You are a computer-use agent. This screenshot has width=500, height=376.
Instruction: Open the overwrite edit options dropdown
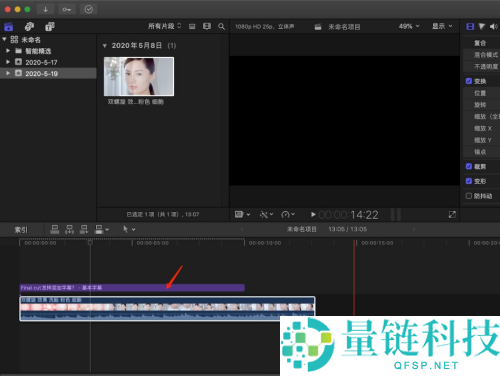click(x=102, y=229)
